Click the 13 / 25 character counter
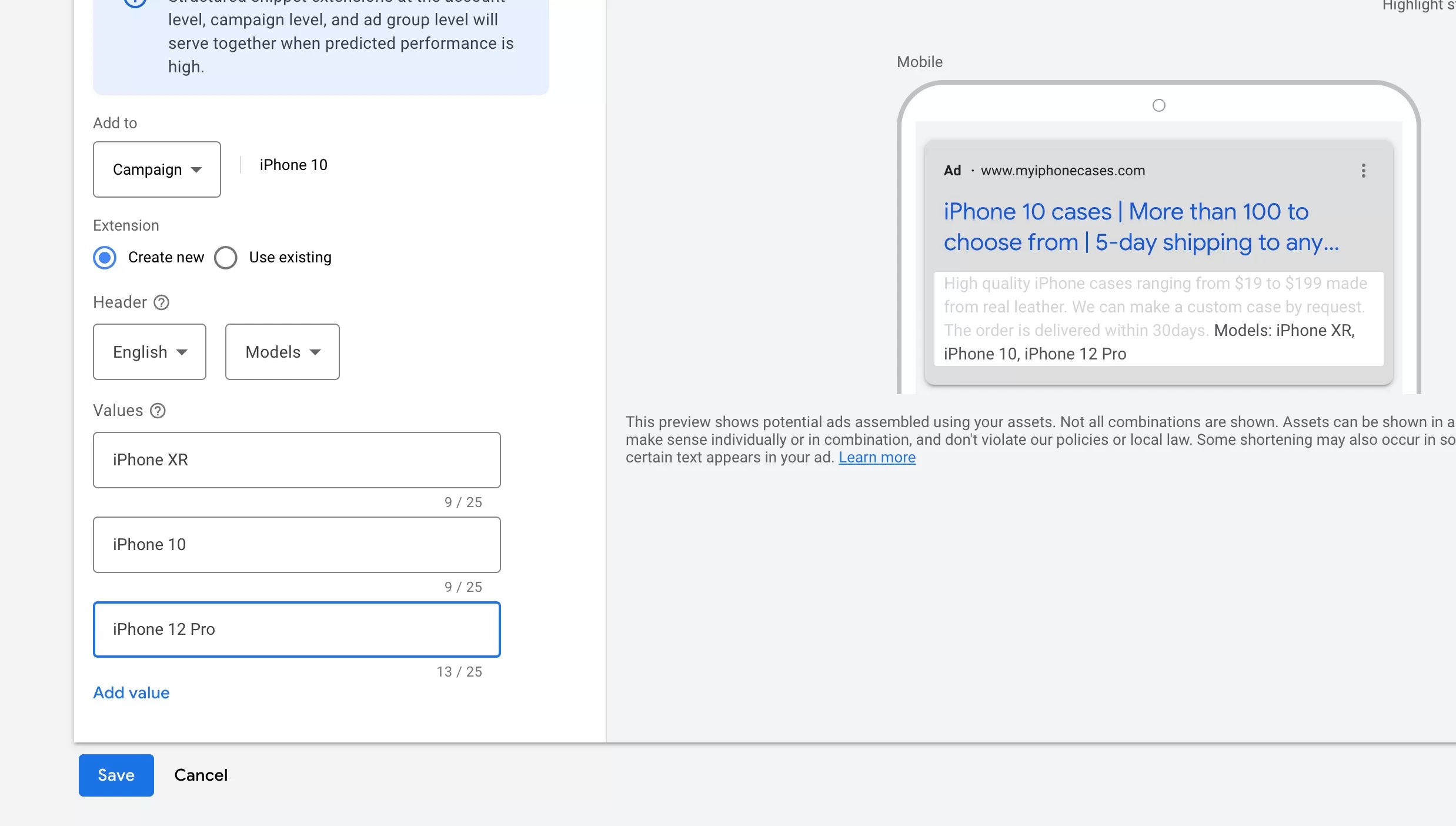 (x=459, y=672)
